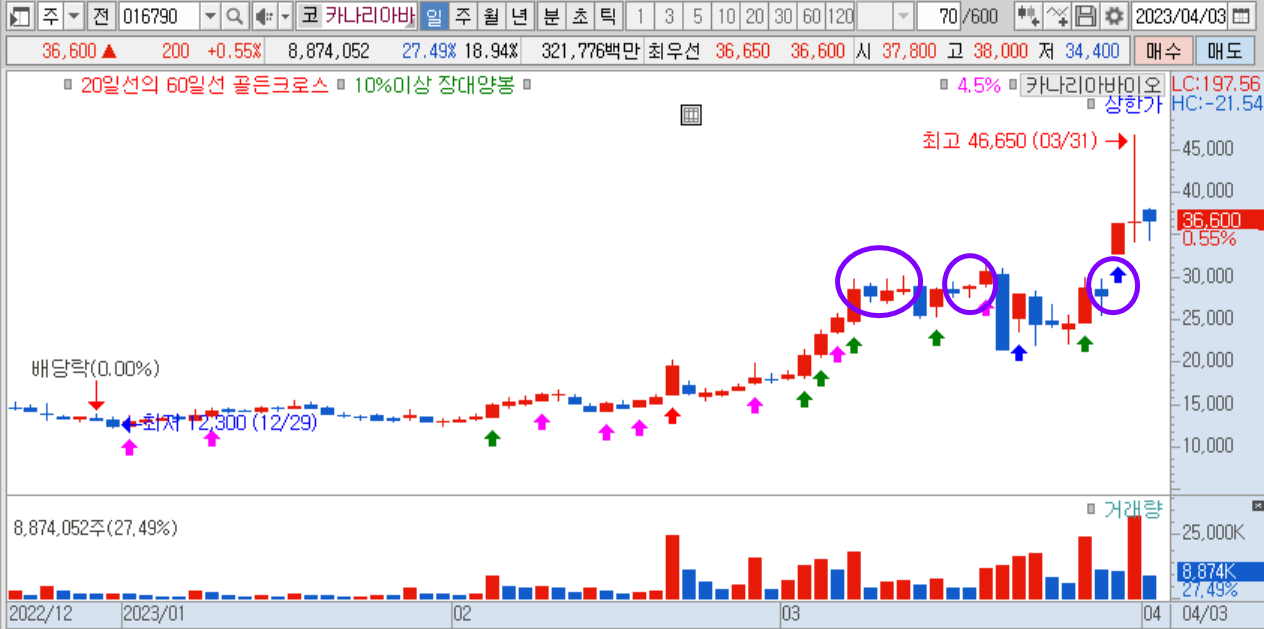Click the 배당락(0.00%) marker label
The height and width of the screenshot is (629, 1264).
coord(96,369)
